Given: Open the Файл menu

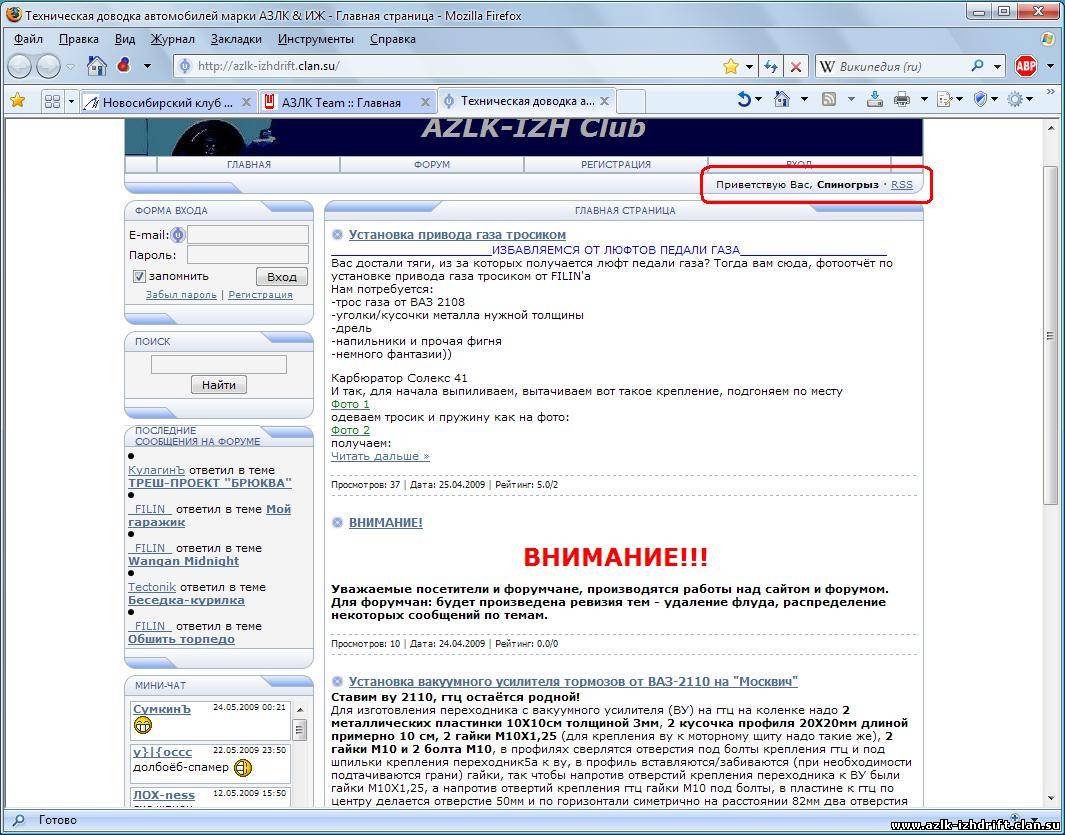Looking at the screenshot, I should coord(28,39).
